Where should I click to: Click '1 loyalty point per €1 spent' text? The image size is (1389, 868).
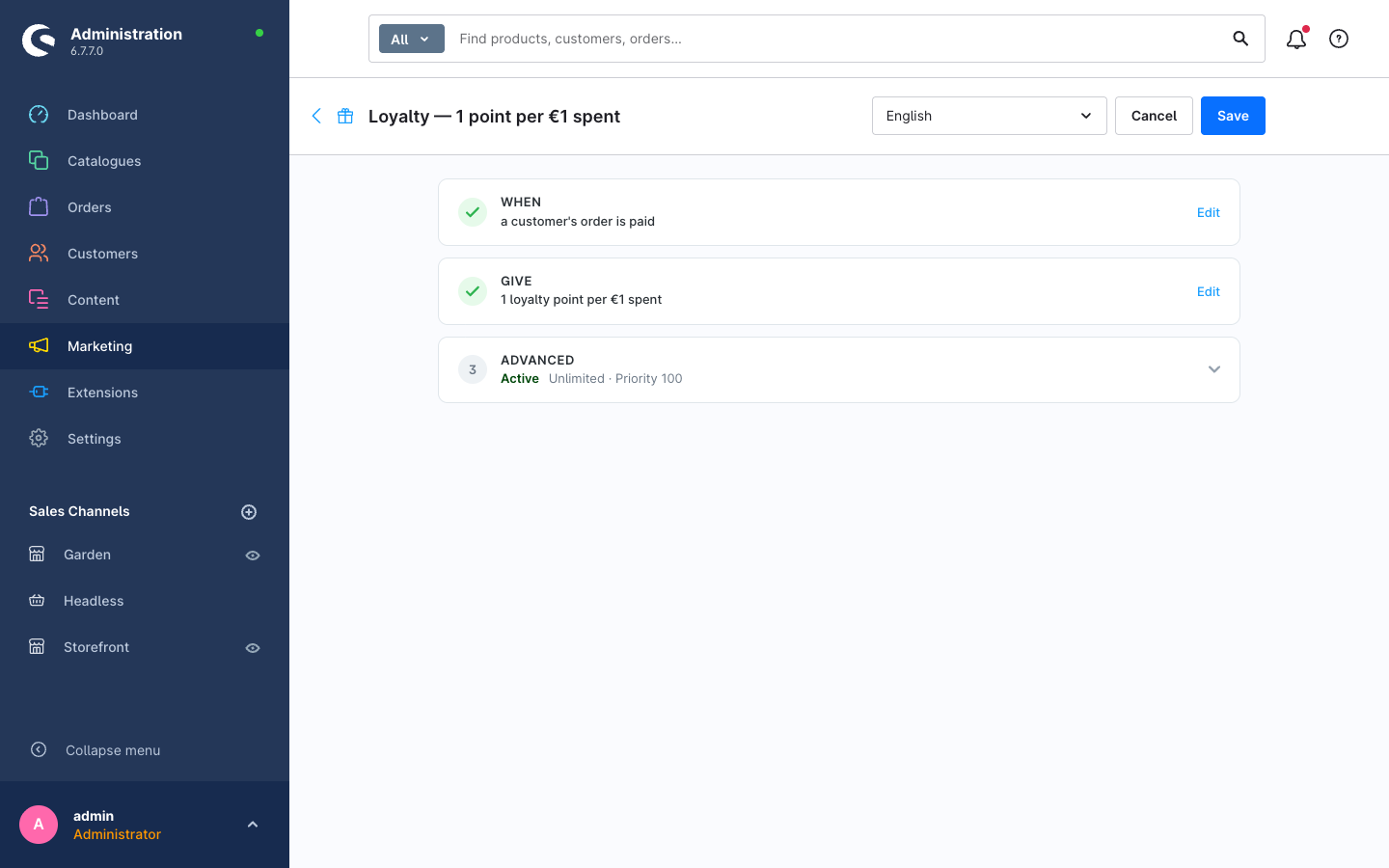click(x=581, y=300)
